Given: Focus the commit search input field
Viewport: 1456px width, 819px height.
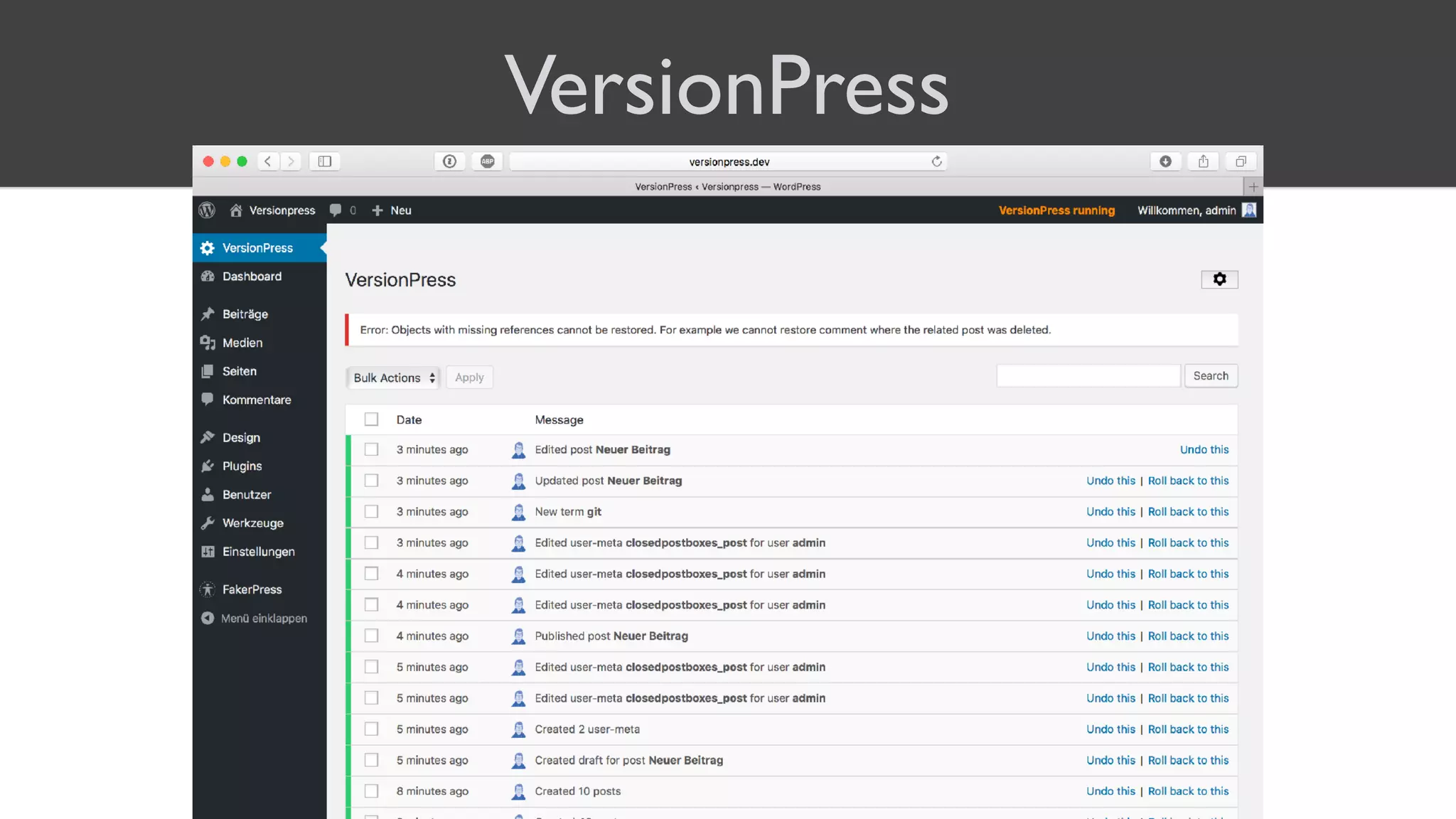Looking at the screenshot, I should tap(1088, 376).
